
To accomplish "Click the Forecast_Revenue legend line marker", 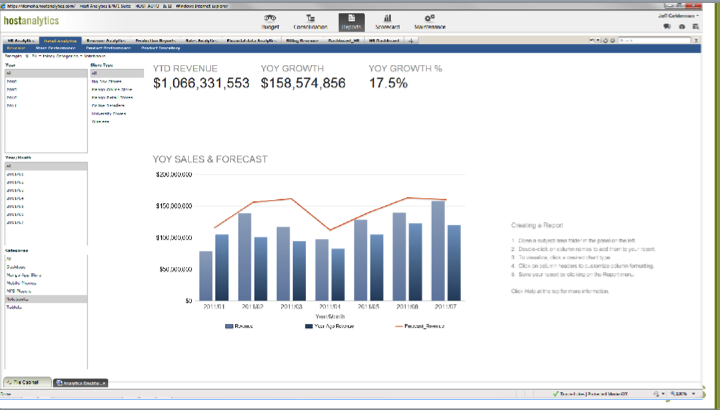I will click(x=399, y=326).
